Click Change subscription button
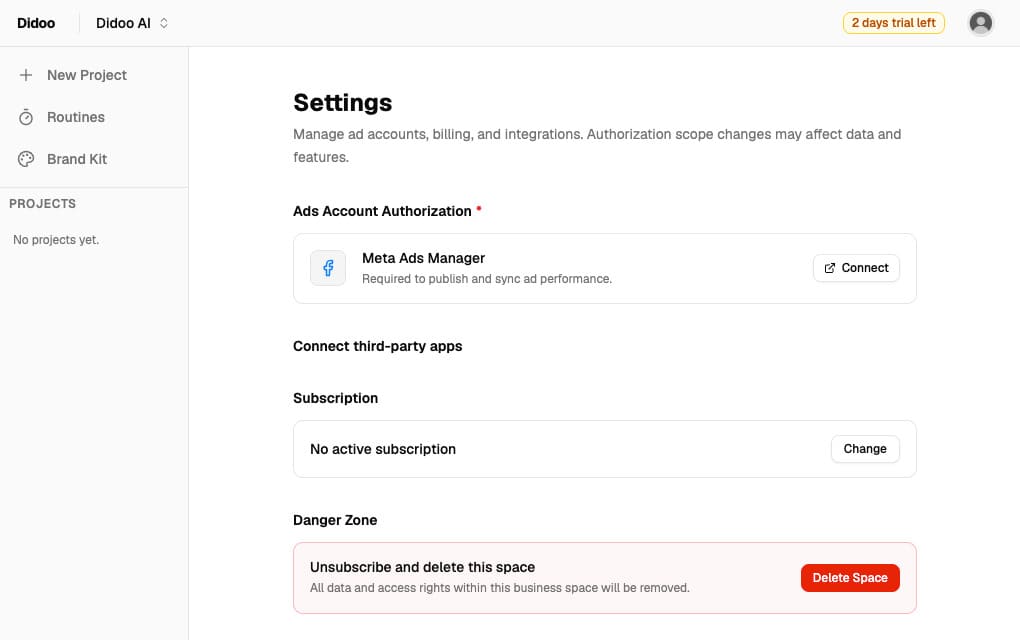The width and height of the screenshot is (1020, 640). 865,449
